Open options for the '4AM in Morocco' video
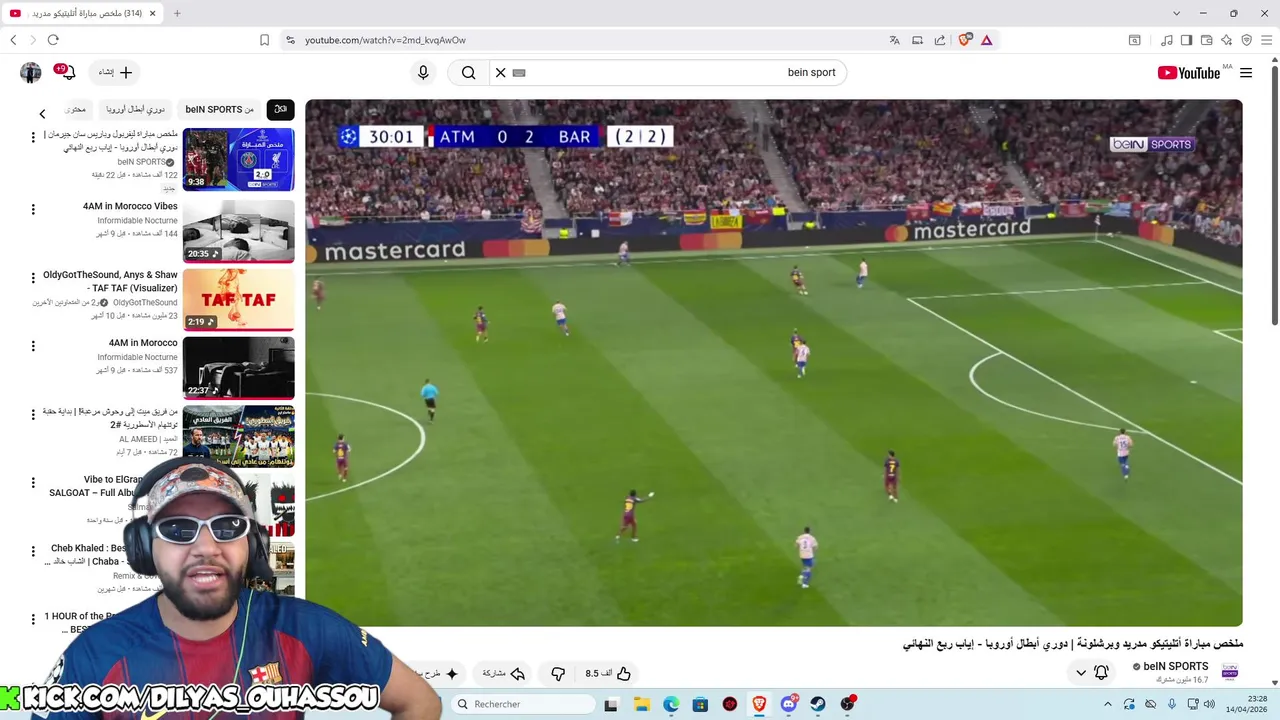 (33, 346)
